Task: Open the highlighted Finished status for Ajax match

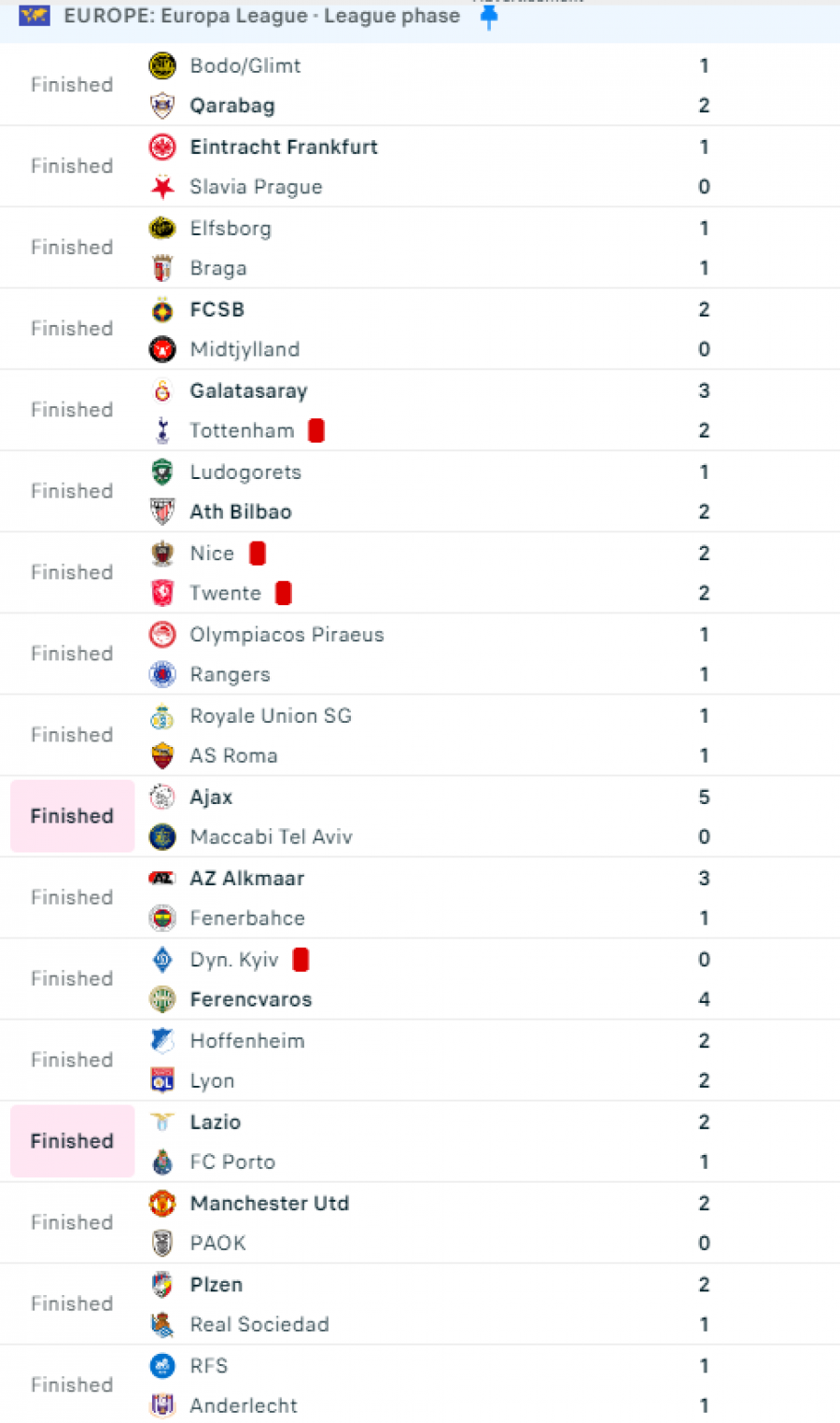Action: click(72, 816)
